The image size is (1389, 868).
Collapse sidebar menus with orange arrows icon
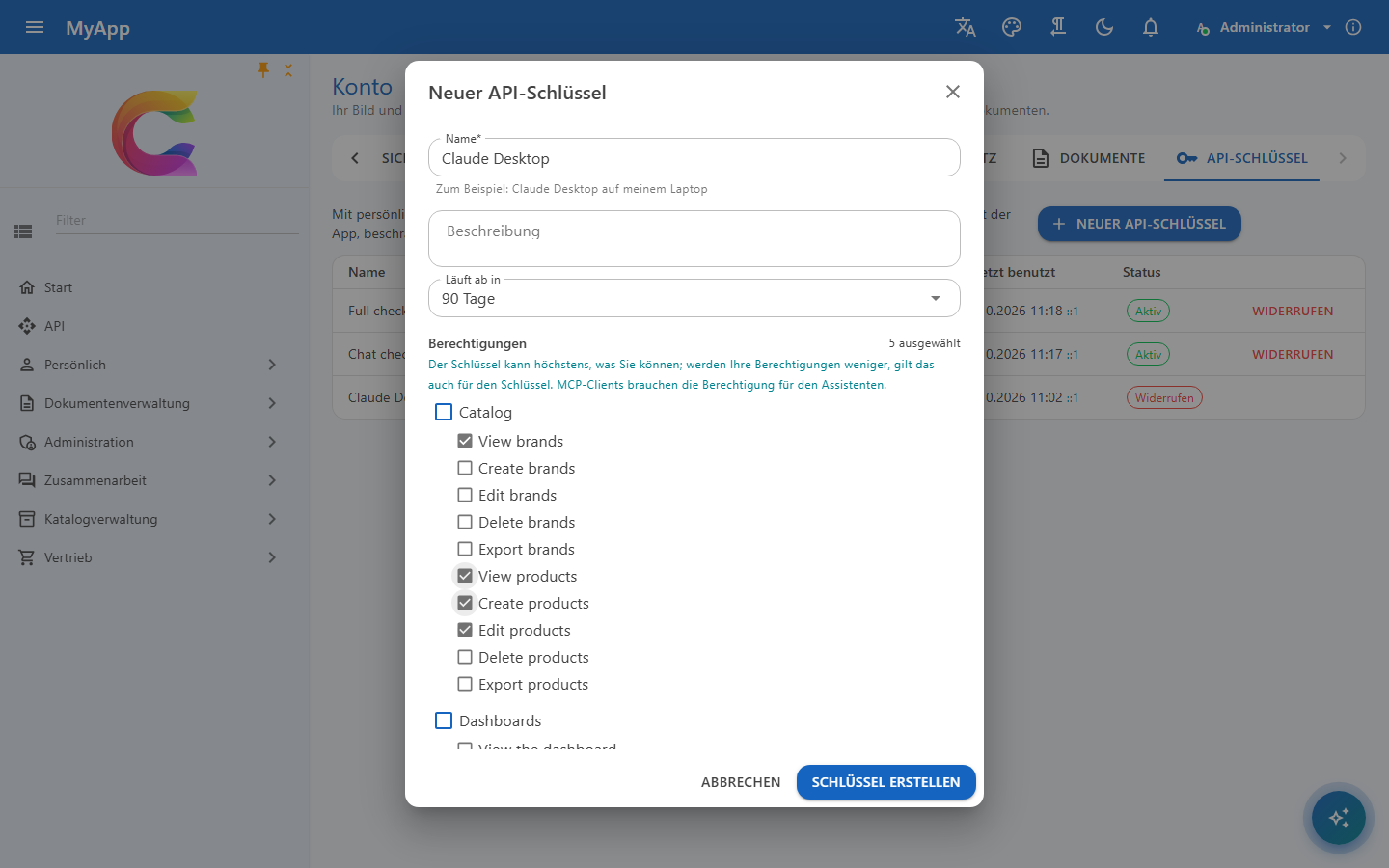[287, 69]
